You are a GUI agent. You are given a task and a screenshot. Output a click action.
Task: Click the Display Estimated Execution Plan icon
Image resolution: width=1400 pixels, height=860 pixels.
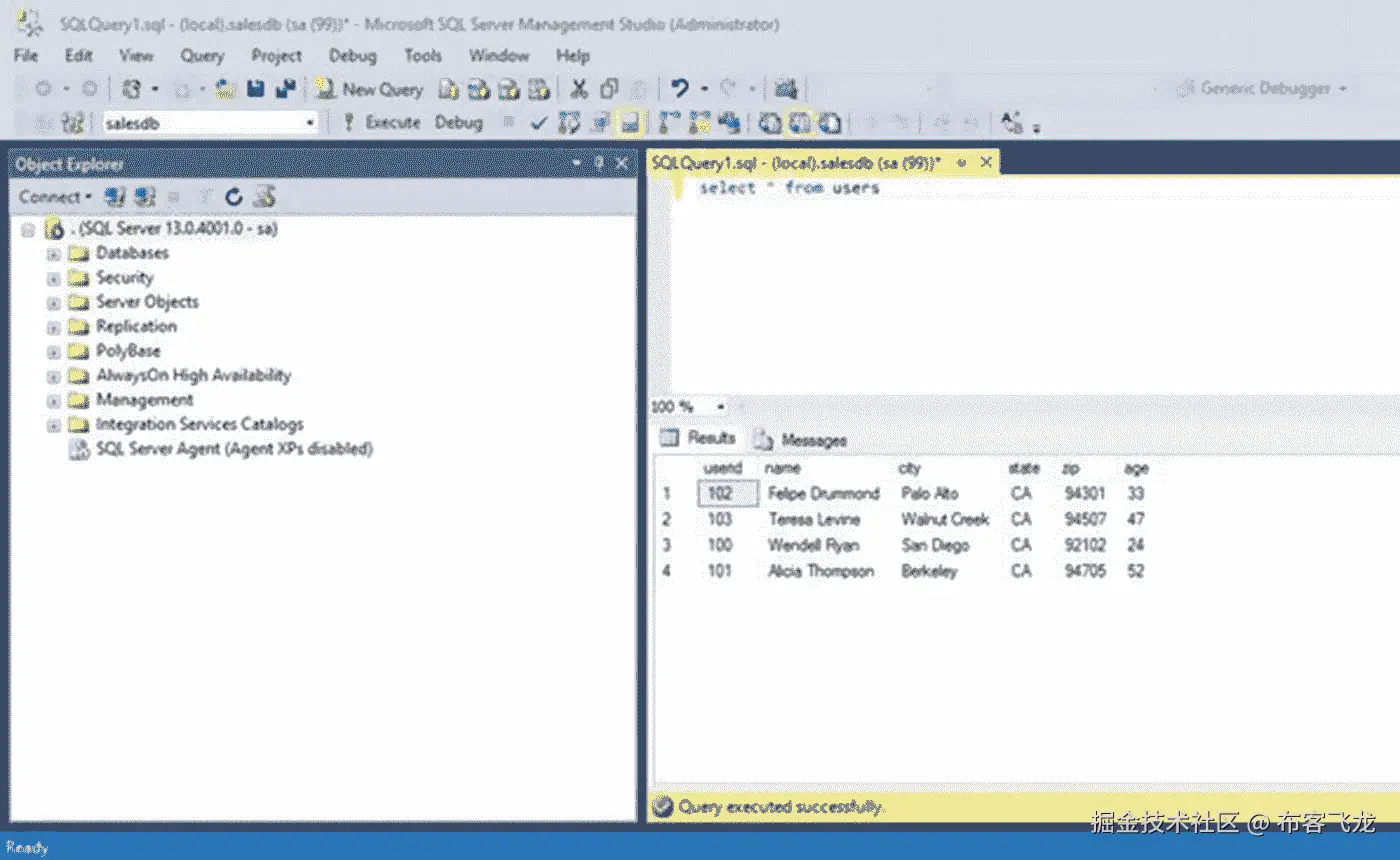pos(569,123)
